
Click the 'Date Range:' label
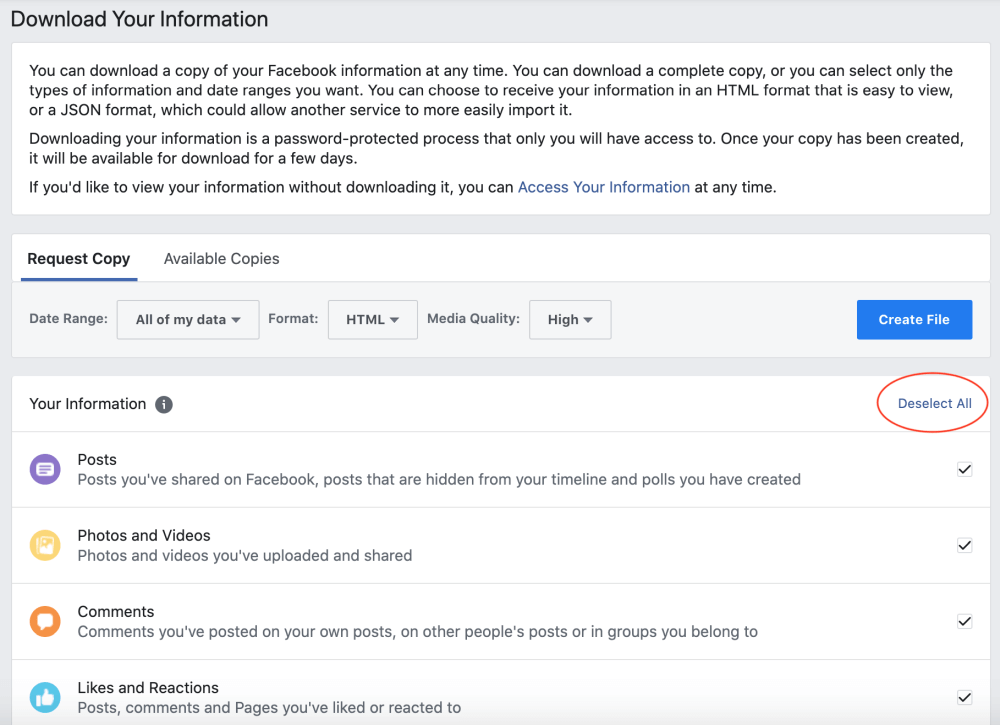68,319
